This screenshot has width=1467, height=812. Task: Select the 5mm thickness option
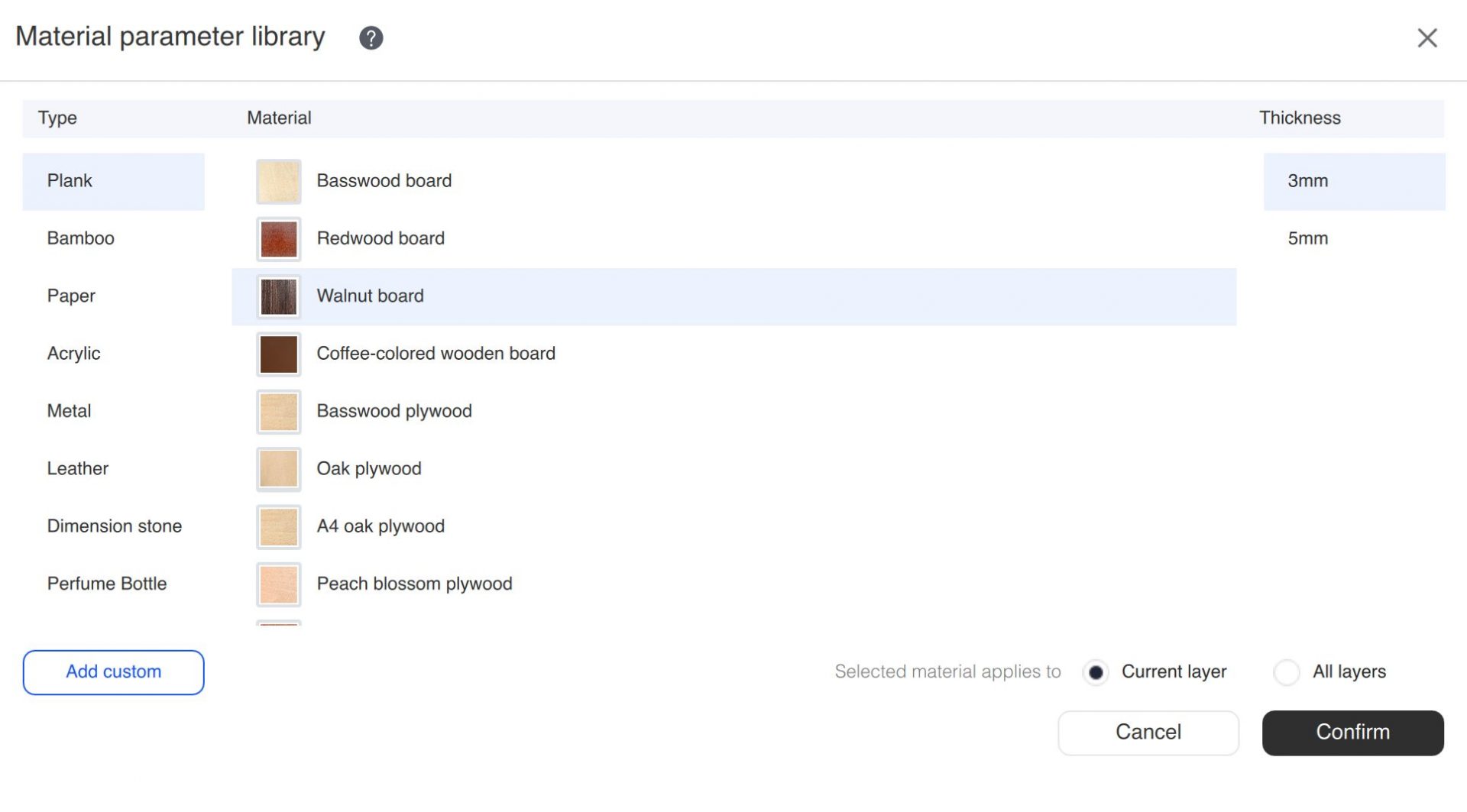[1308, 238]
